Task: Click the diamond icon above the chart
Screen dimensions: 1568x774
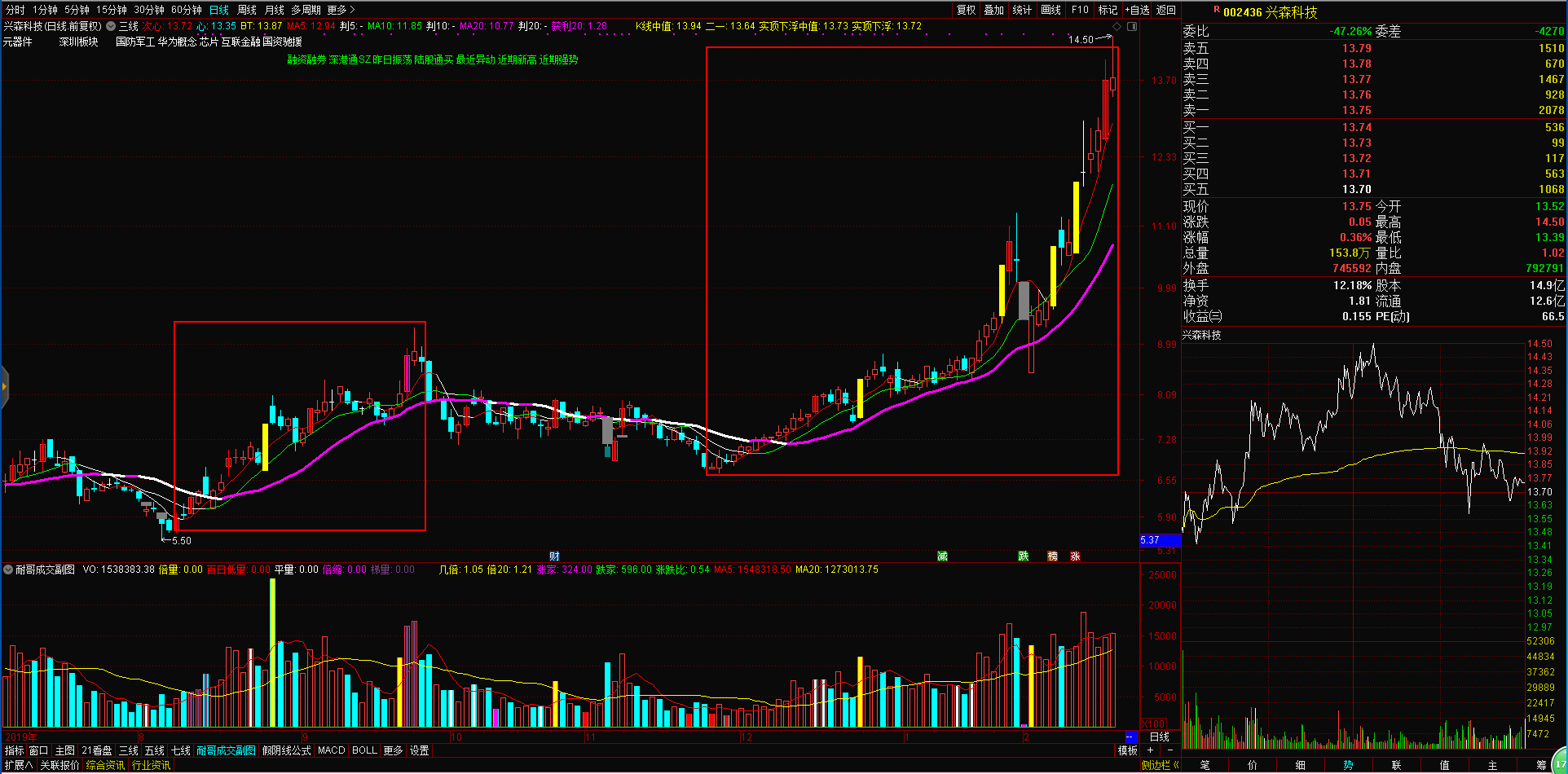Action: tap(1117, 26)
